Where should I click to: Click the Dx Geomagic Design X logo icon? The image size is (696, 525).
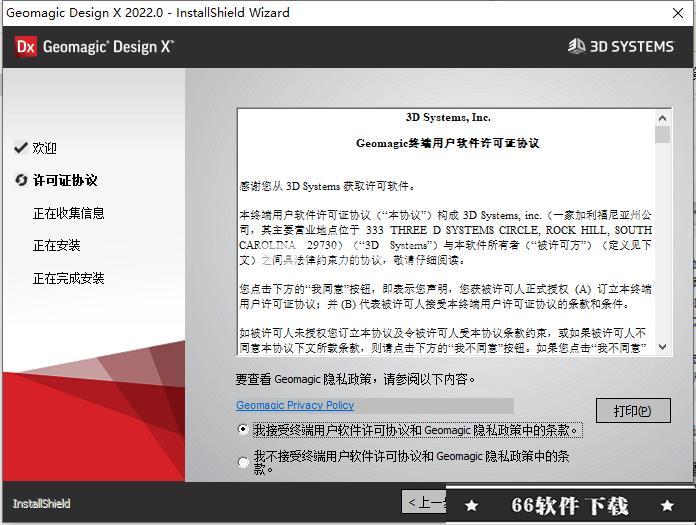click(25, 47)
